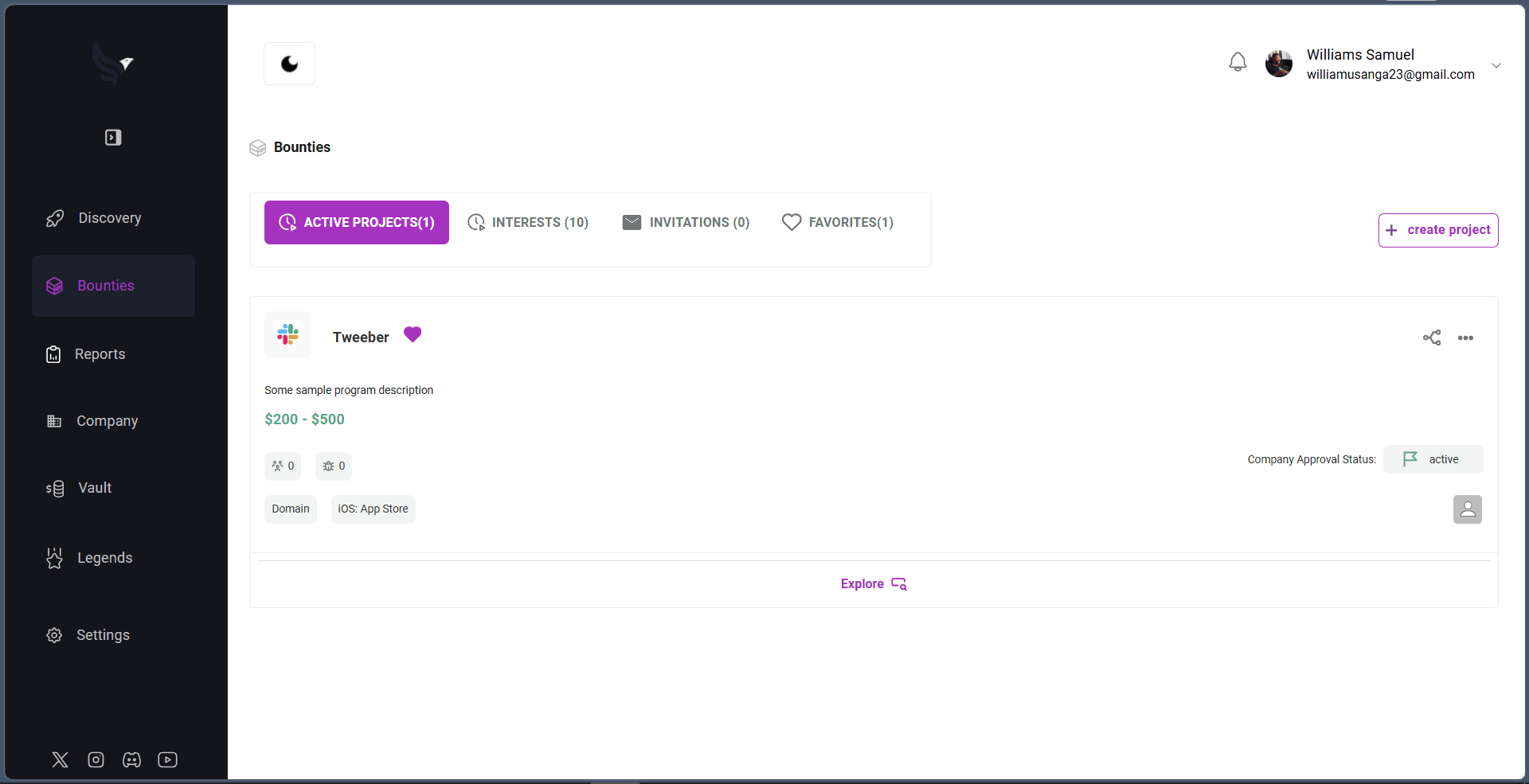Click participants count badge
Screen dimensions: 1529x784
283,466
